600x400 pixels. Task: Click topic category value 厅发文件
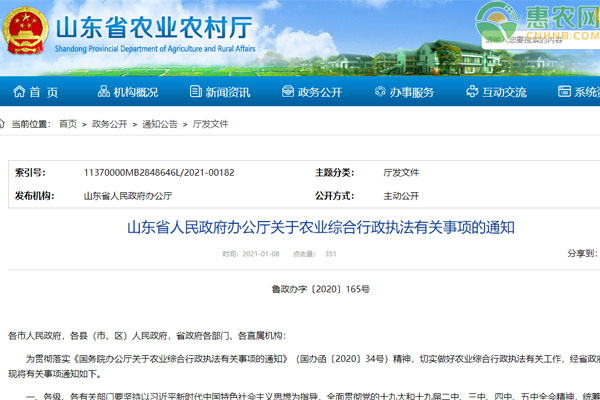(401, 173)
